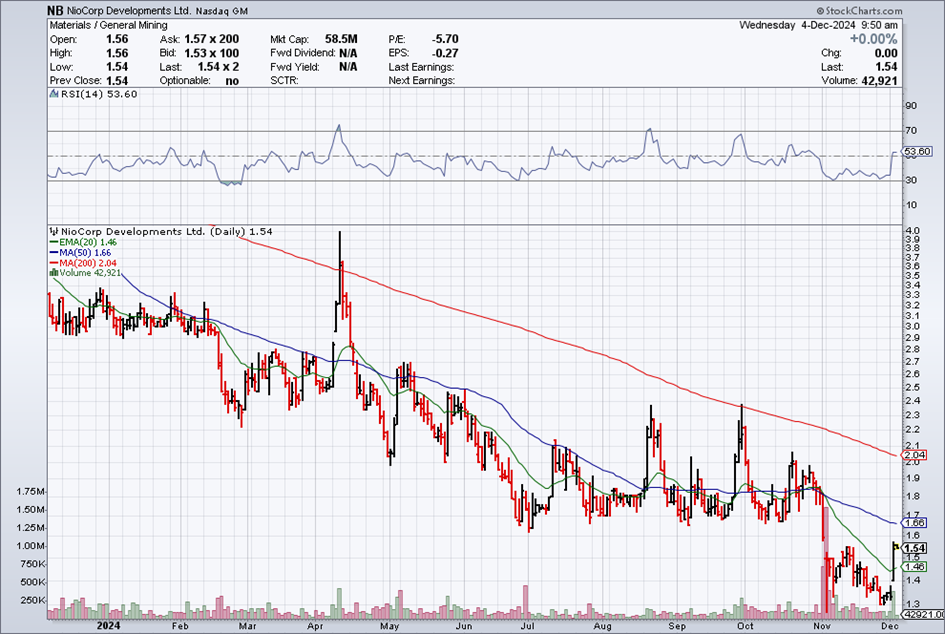Image resolution: width=945 pixels, height=634 pixels.
Task: Select the P/E value -5.70
Action: [445, 39]
